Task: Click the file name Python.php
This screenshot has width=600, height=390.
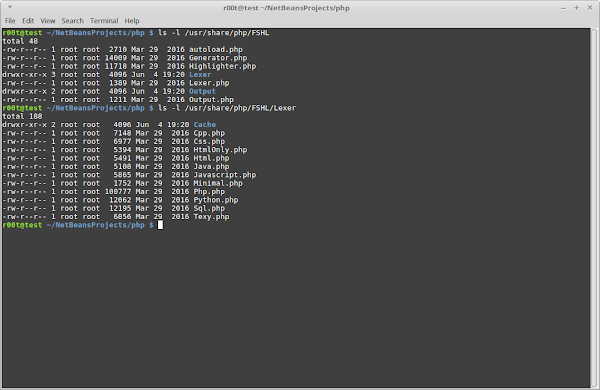Action: (x=216, y=200)
